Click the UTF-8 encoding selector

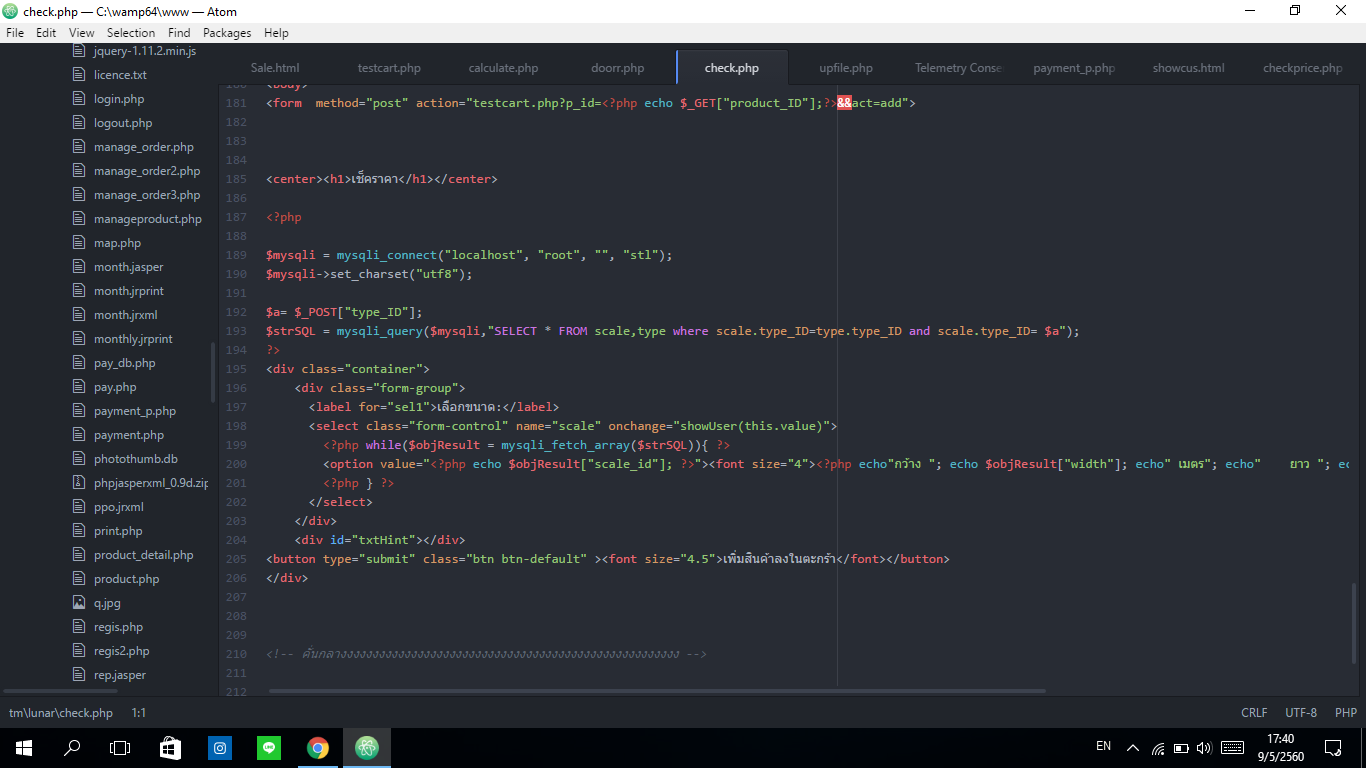click(x=1301, y=713)
